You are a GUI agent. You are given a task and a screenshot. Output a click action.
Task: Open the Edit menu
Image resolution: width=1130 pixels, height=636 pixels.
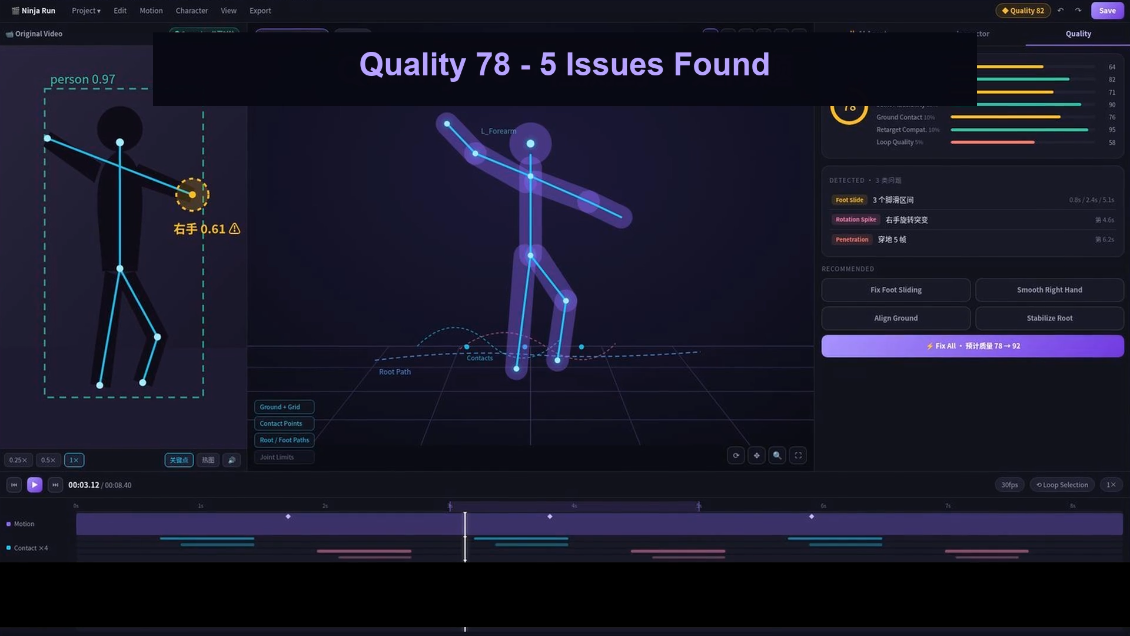120,11
